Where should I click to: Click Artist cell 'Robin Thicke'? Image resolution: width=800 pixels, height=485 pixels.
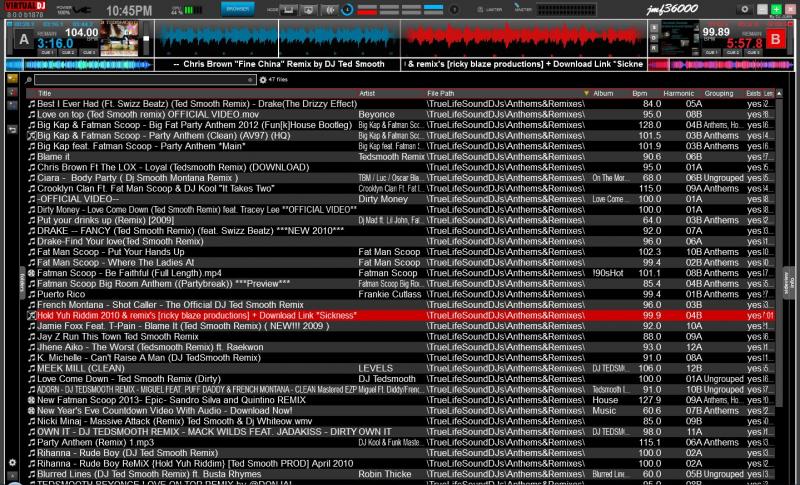385,474
